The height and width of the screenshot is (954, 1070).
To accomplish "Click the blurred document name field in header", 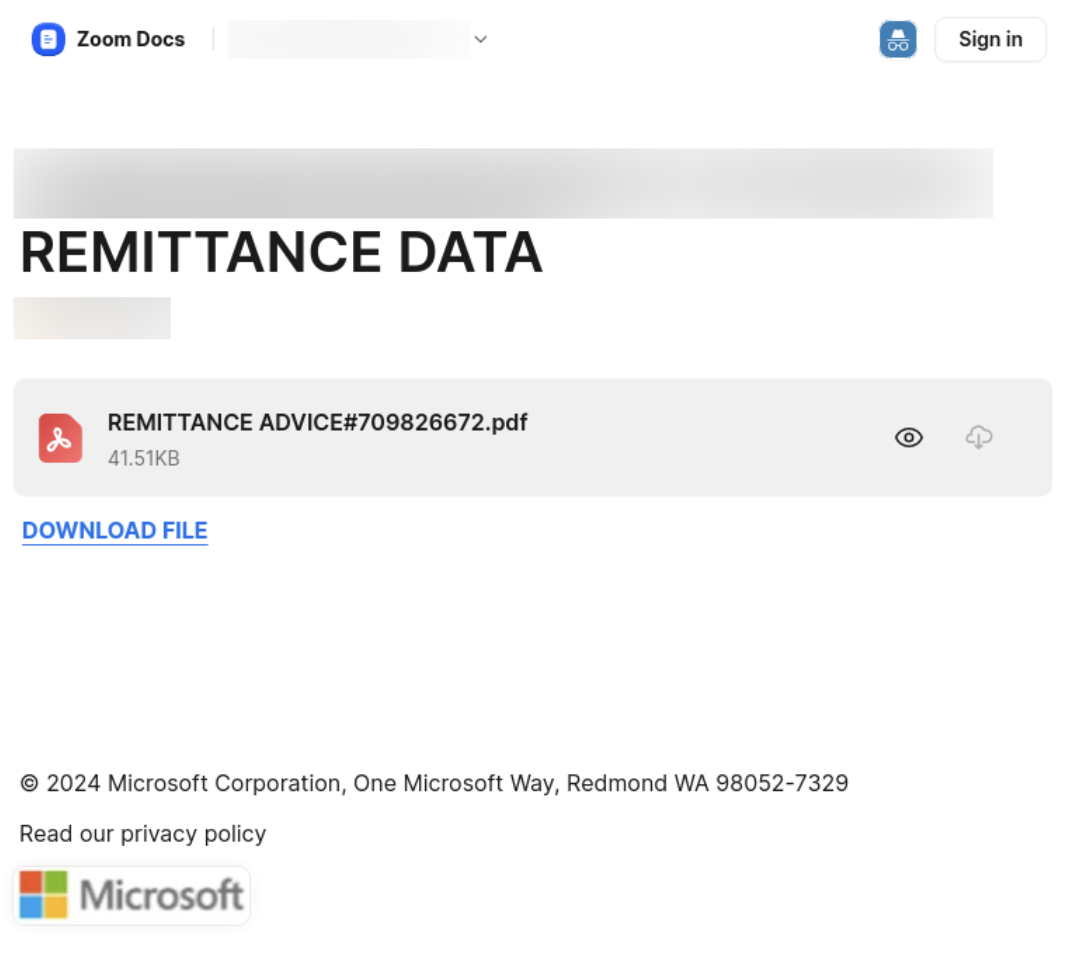I will point(349,40).
